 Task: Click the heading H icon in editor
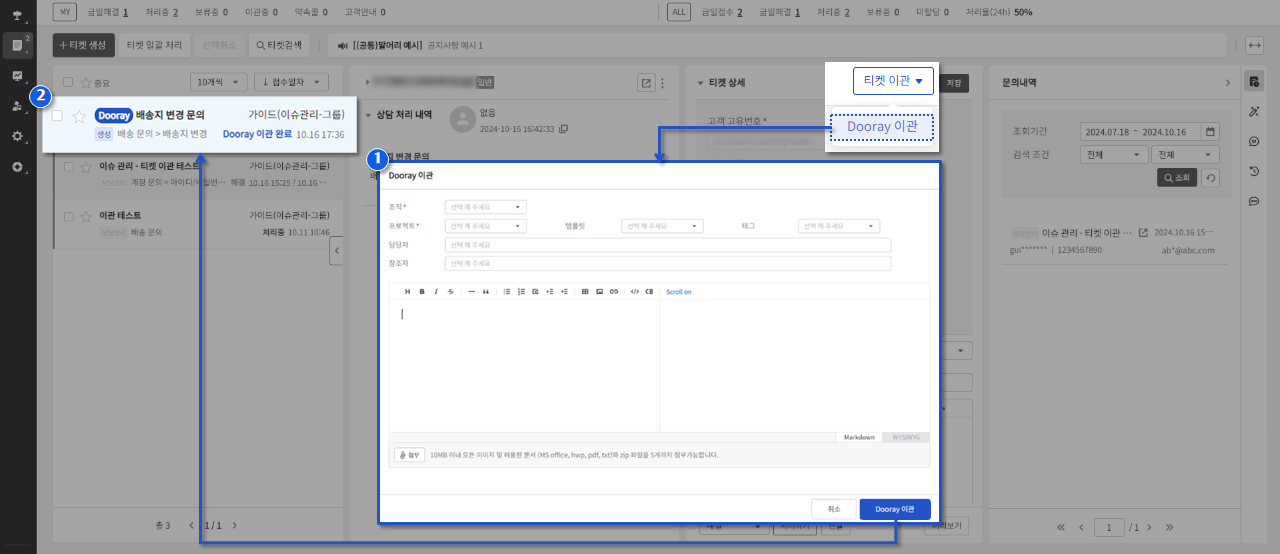(x=407, y=292)
